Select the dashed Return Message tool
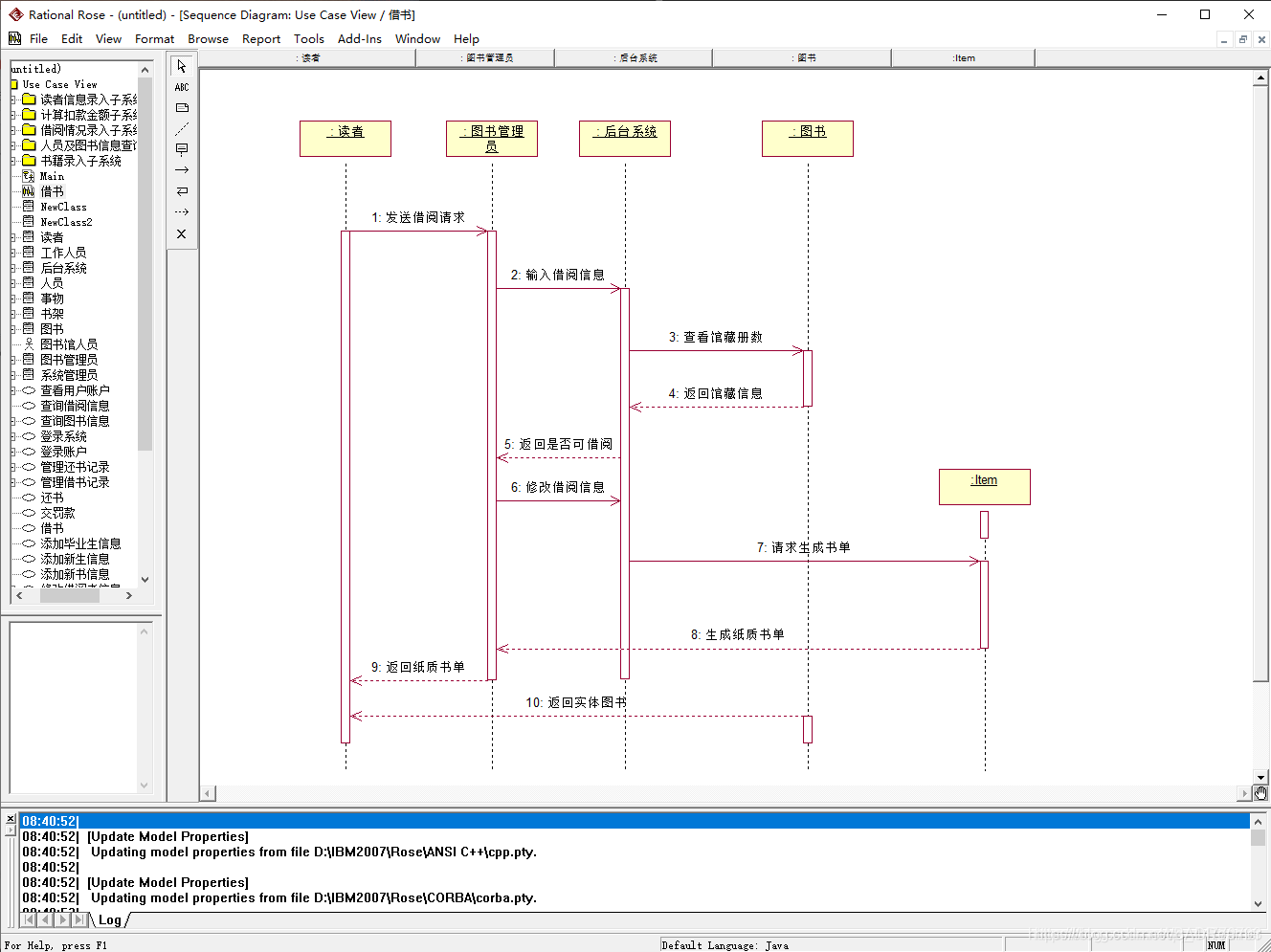 182,212
